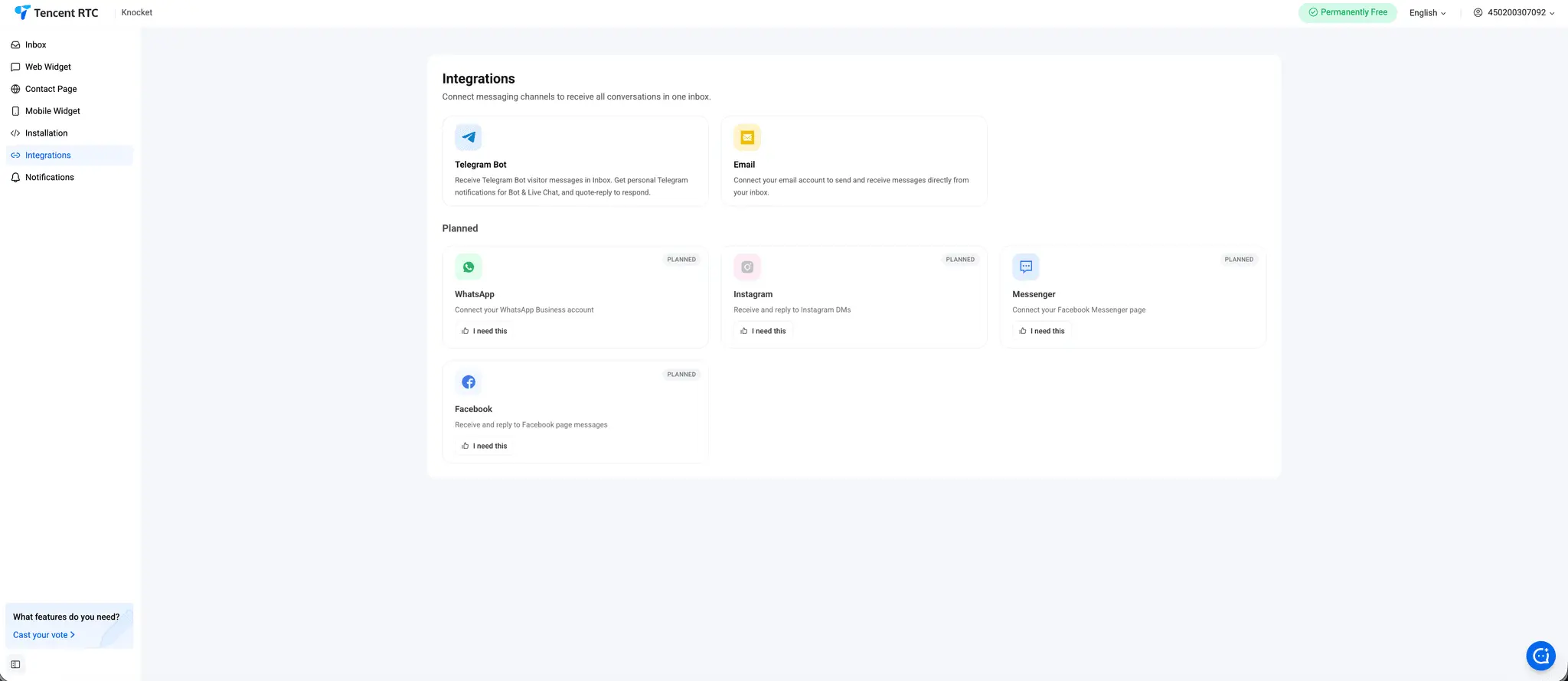
Task: Click the Instagram camera icon
Action: tap(747, 267)
